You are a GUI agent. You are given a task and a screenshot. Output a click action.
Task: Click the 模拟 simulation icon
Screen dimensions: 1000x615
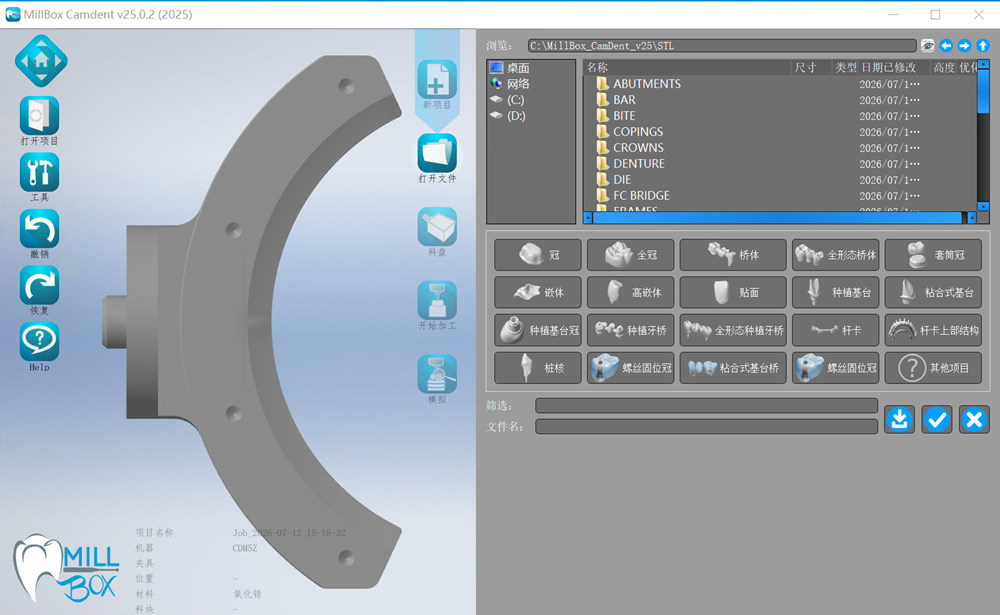[437, 374]
